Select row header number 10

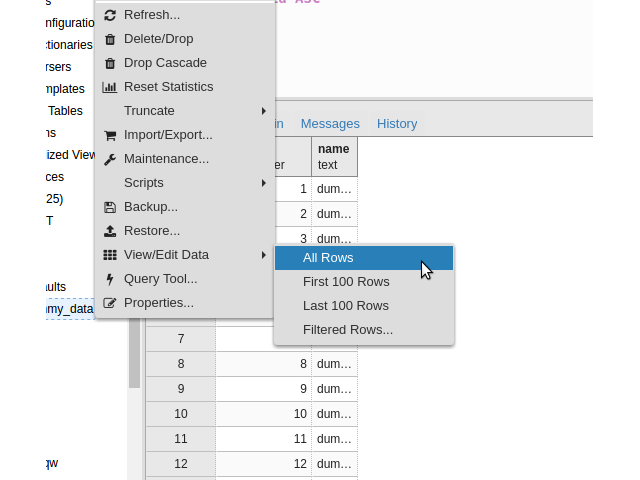[181, 414]
